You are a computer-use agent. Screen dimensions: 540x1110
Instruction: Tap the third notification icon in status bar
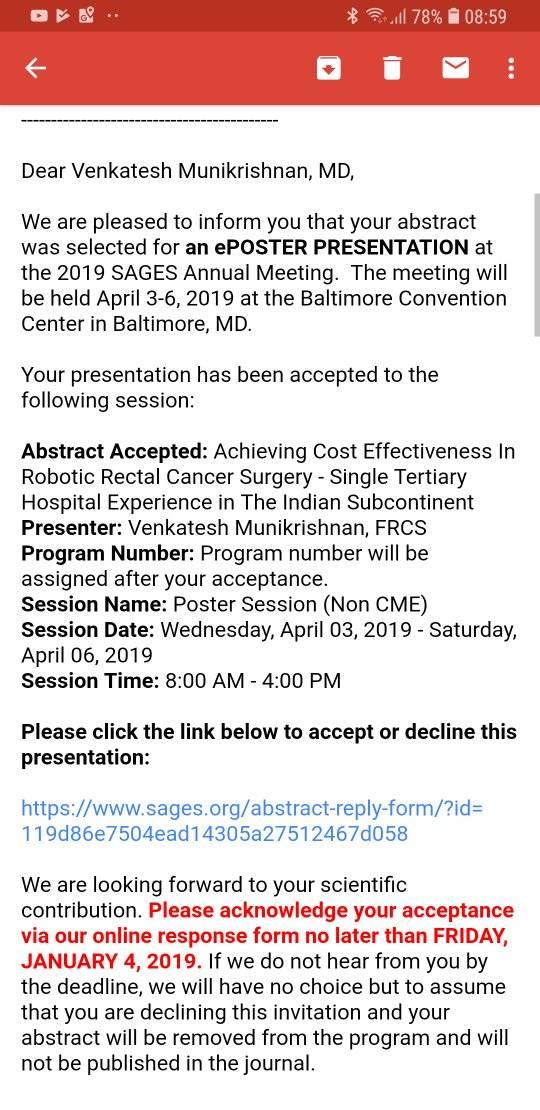(x=87, y=16)
